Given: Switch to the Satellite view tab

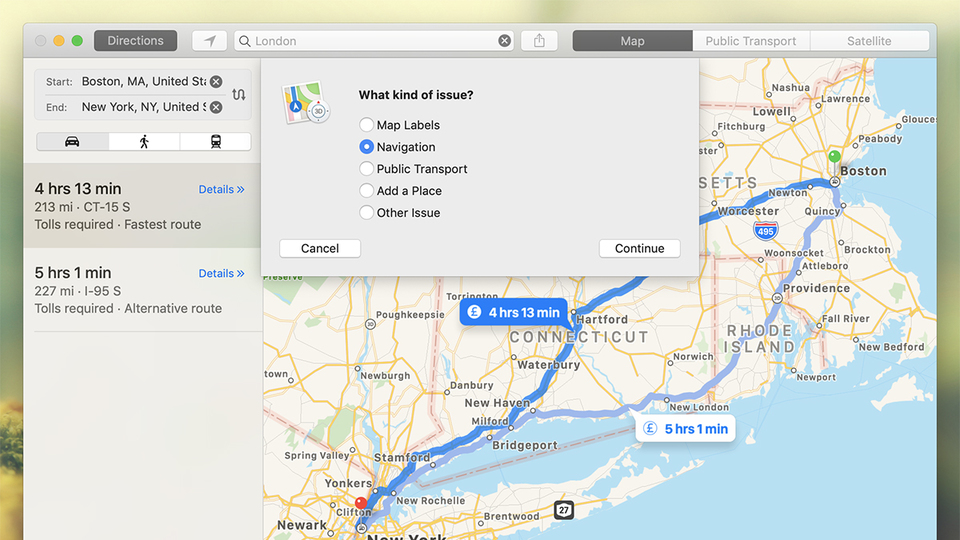Looking at the screenshot, I should (869, 41).
